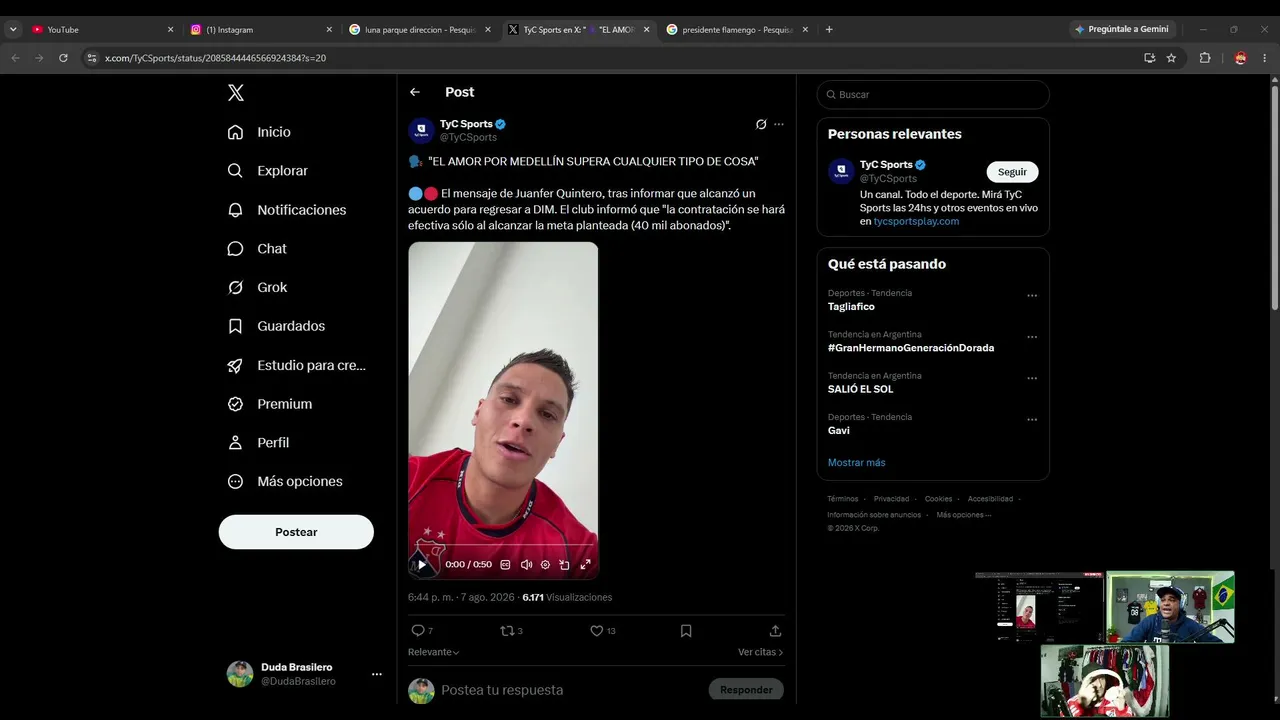The image size is (1280, 720).
Task: Bookmark this page with the star
Action: tap(1171, 58)
